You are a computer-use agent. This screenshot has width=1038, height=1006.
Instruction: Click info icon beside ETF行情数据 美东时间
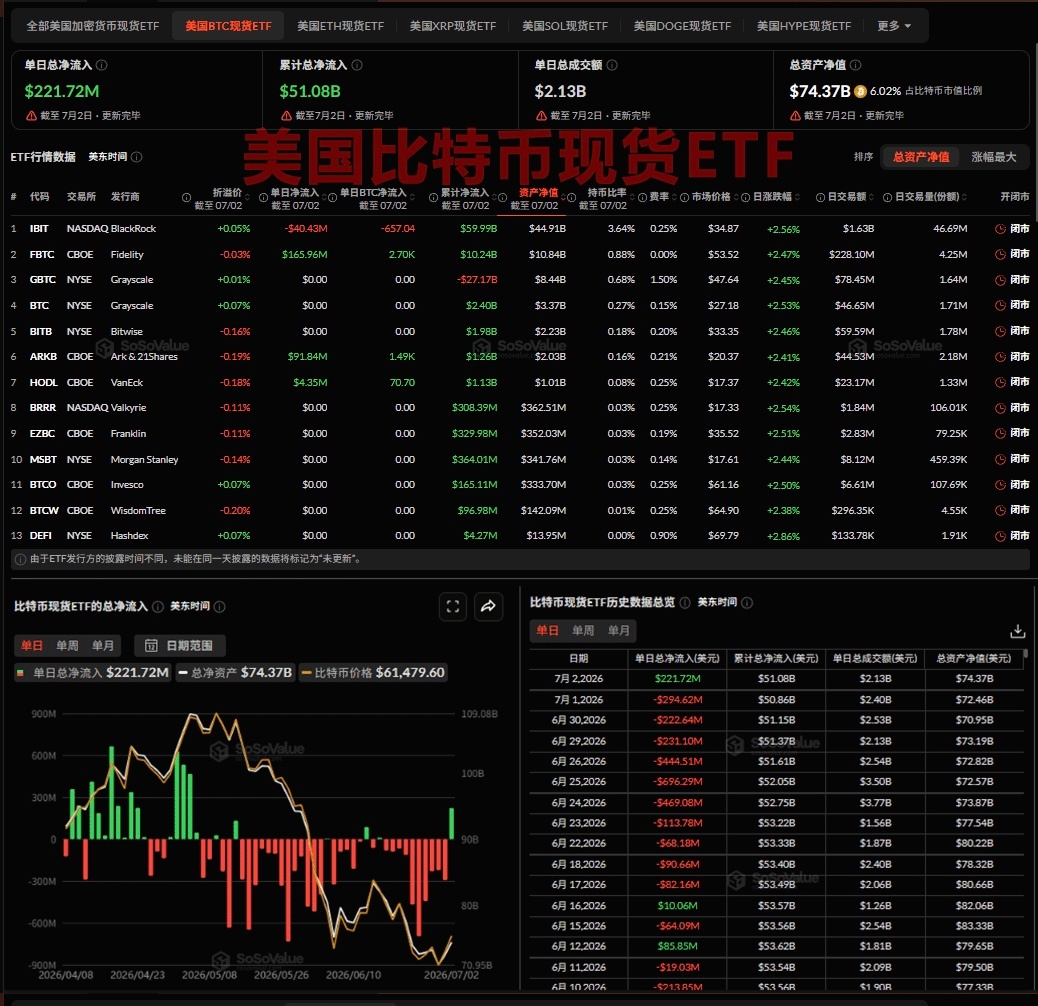pyautogui.click(x=136, y=157)
